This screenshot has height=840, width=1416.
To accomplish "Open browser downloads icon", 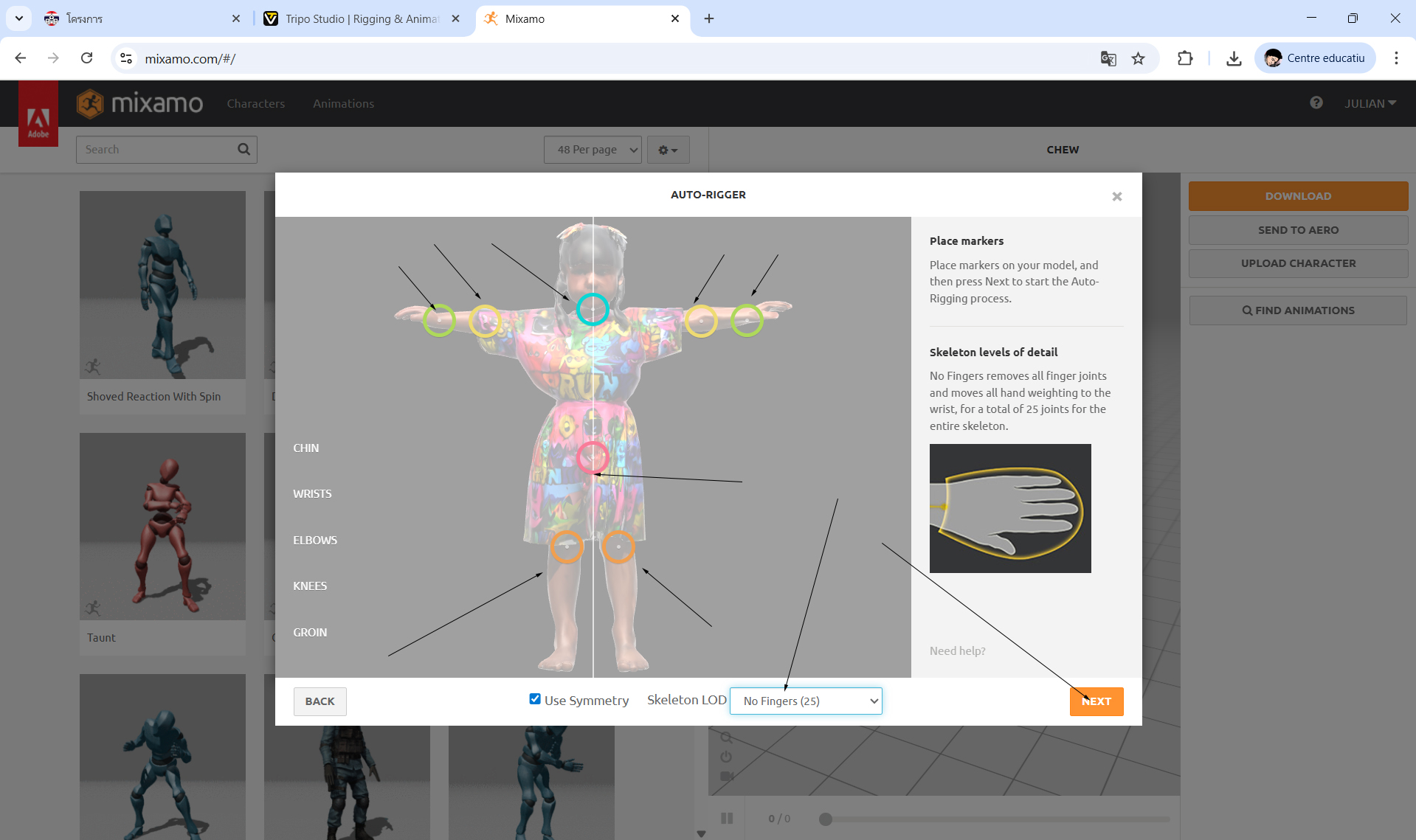I will [x=1233, y=58].
